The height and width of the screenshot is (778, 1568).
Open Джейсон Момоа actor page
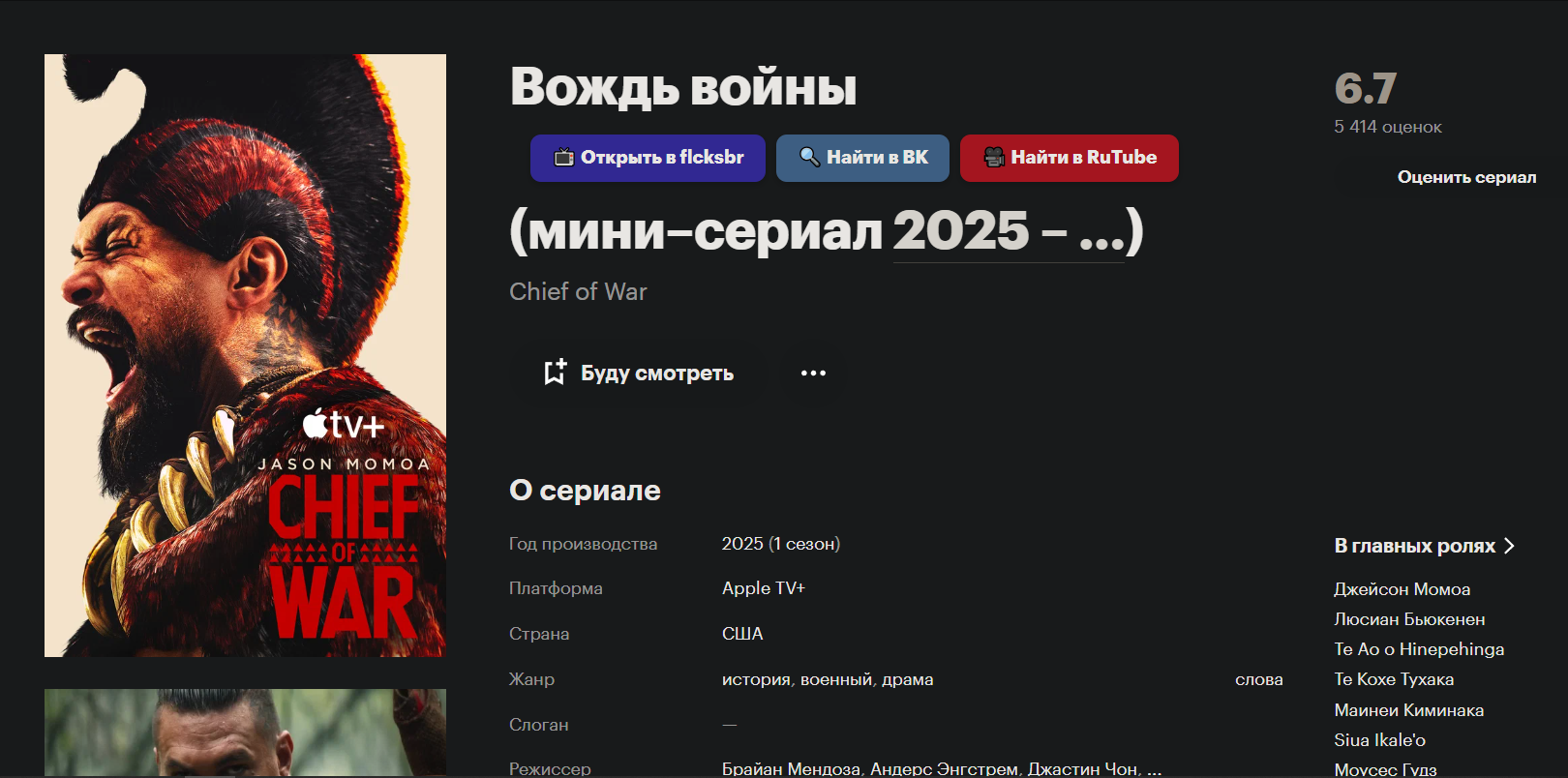click(x=1402, y=589)
